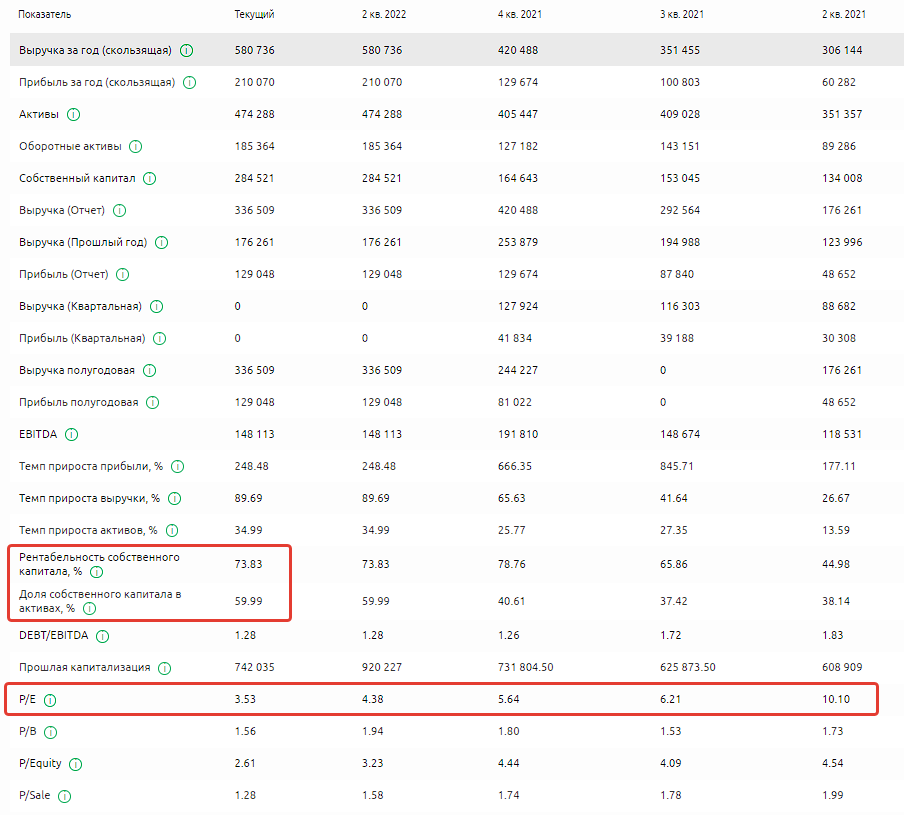Click the info icon next to P/E
This screenshot has width=904, height=815.
point(51,700)
